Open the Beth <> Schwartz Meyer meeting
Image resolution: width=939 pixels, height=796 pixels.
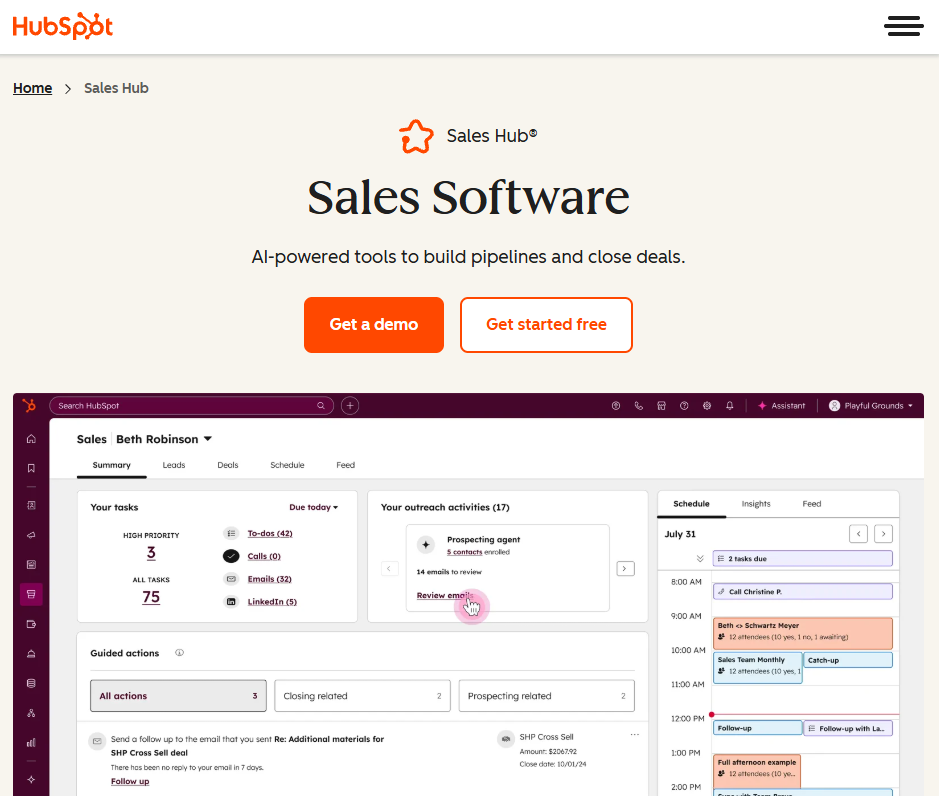coord(802,633)
